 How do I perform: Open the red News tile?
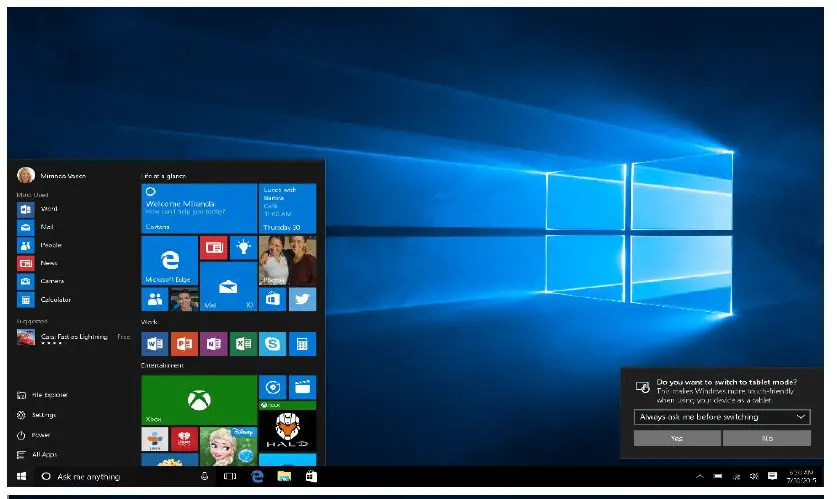tap(214, 248)
